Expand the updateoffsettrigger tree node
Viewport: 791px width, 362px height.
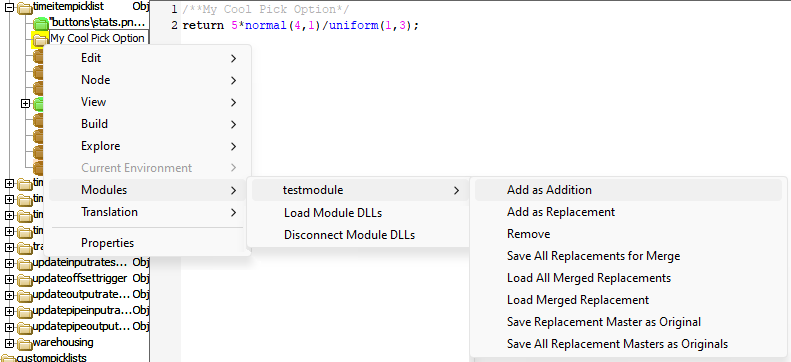[9, 279]
